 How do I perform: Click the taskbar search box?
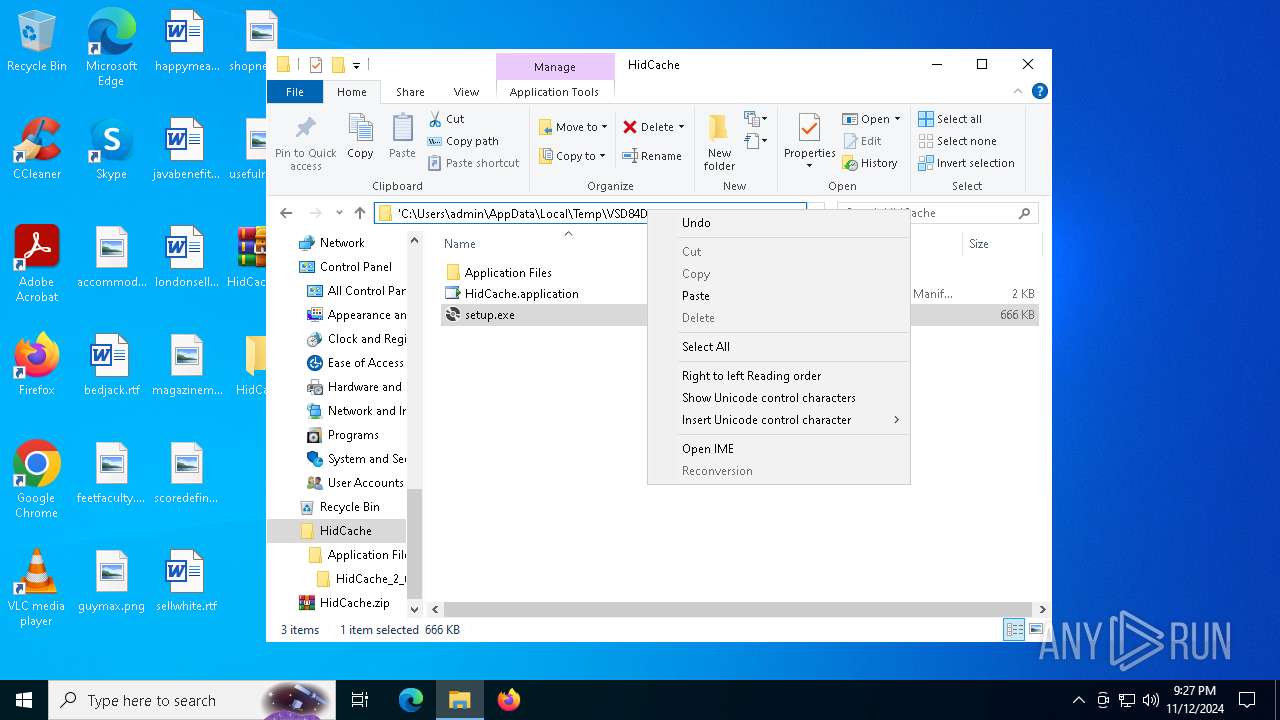[x=192, y=700]
